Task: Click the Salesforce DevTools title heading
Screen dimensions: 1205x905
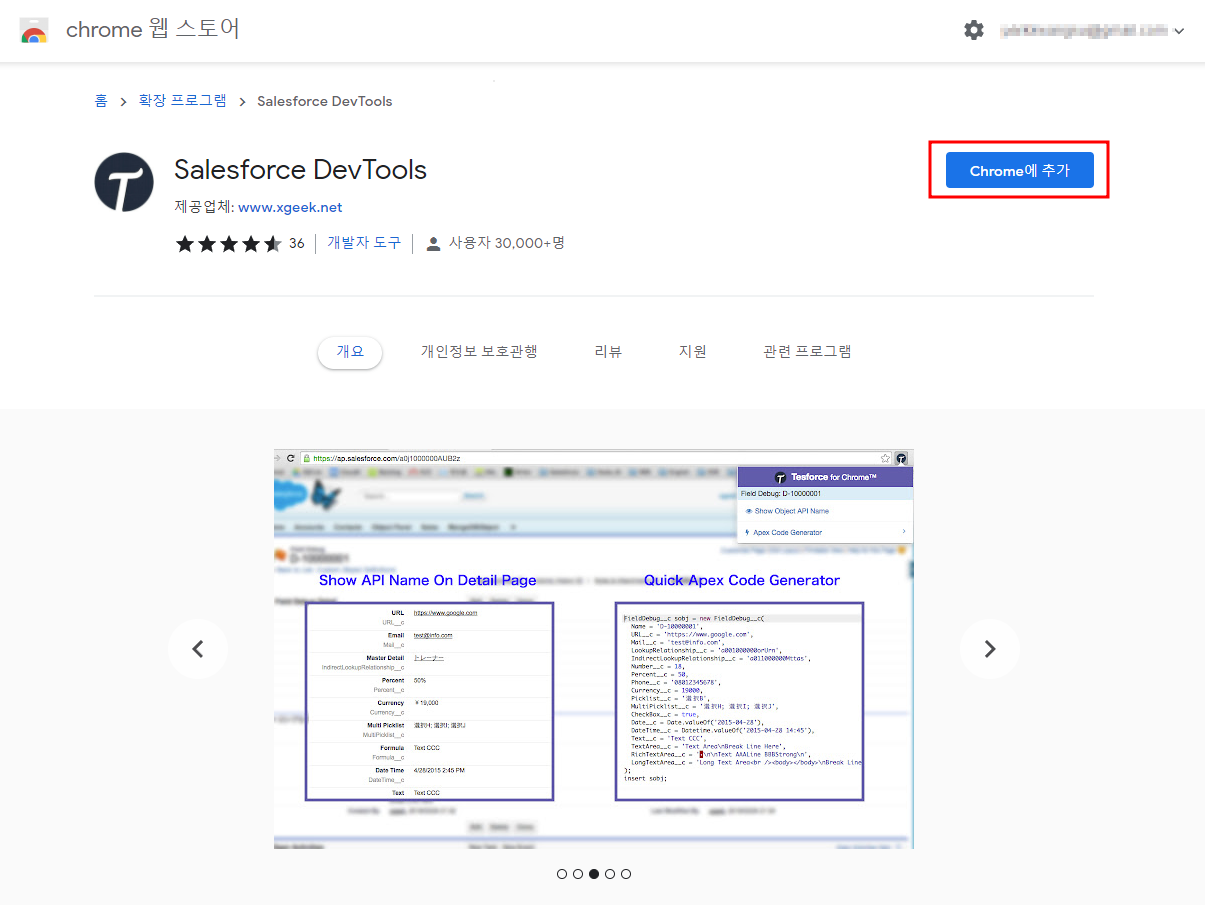Action: [301, 170]
